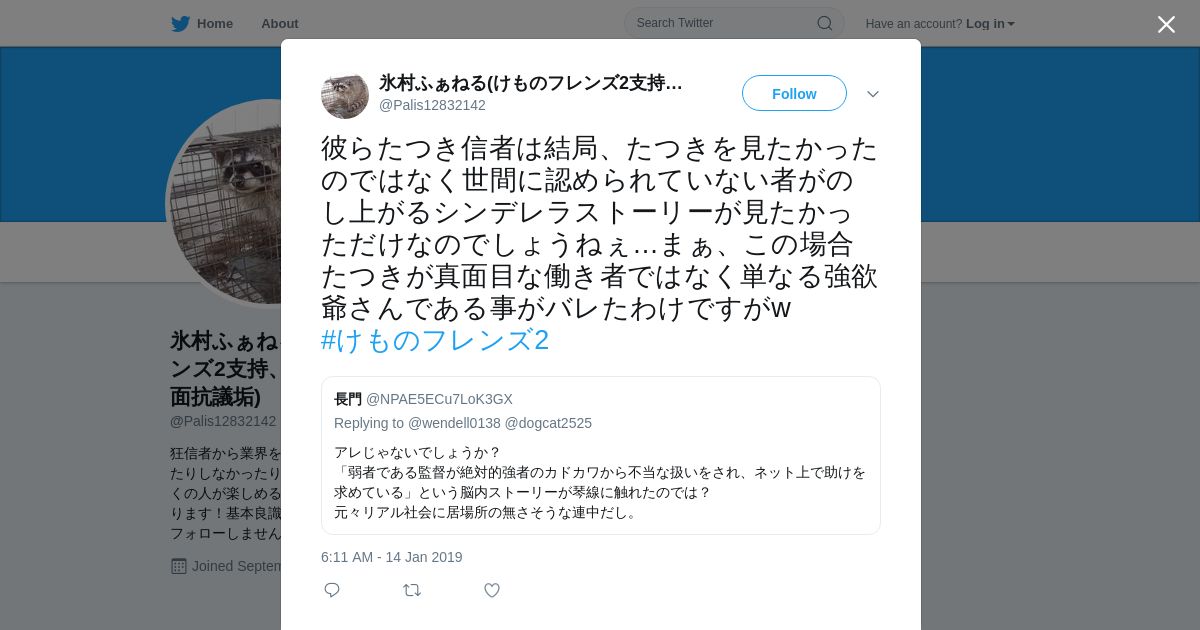Open the @Palis12832142 handle link in tweet
The image size is (1200, 630).
click(x=432, y=105)
